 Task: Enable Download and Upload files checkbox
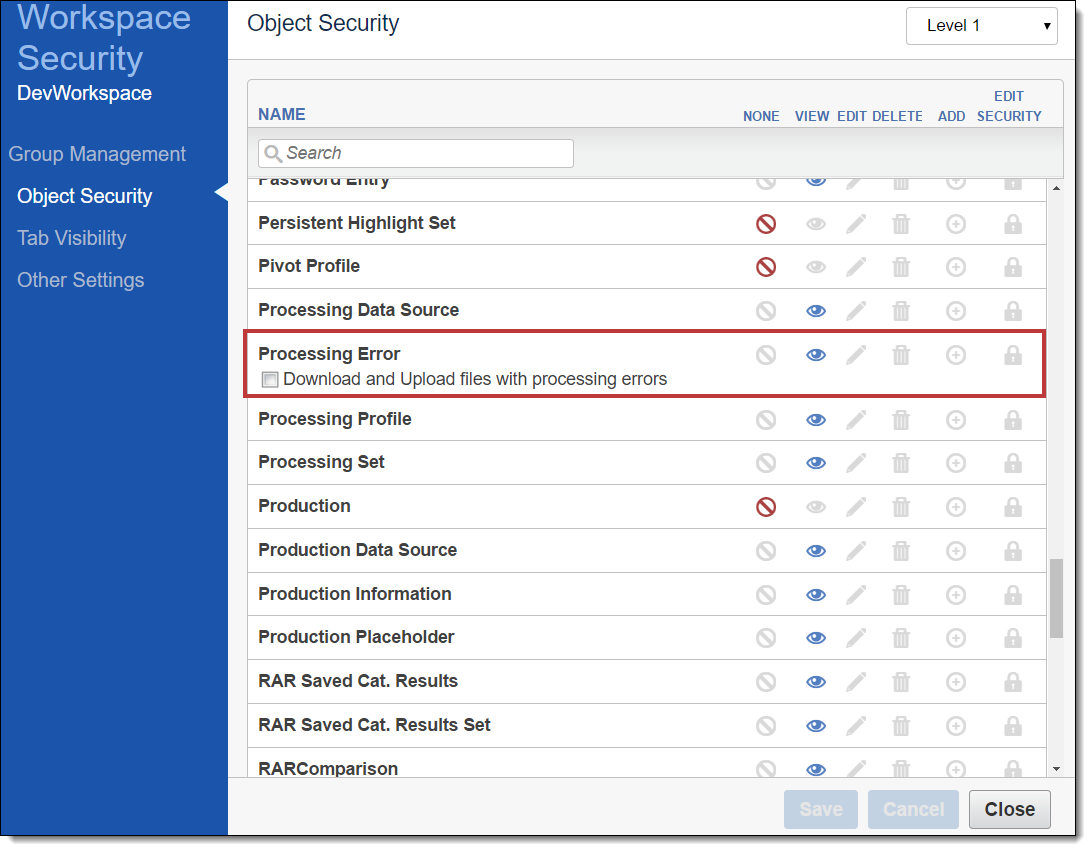[x=270, y=380]
